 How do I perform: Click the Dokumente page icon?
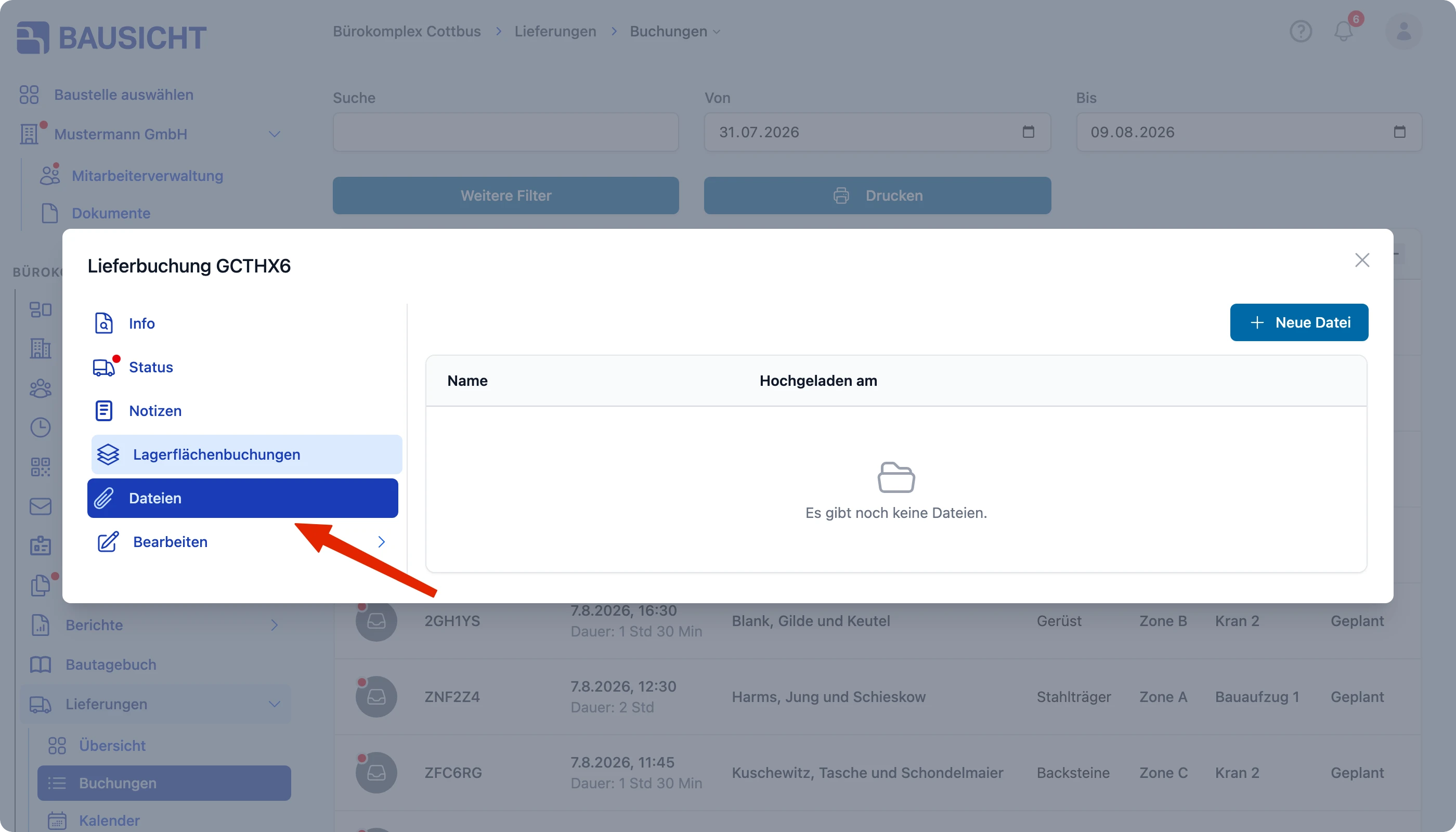pyautogui.click(x=50, y=213)
